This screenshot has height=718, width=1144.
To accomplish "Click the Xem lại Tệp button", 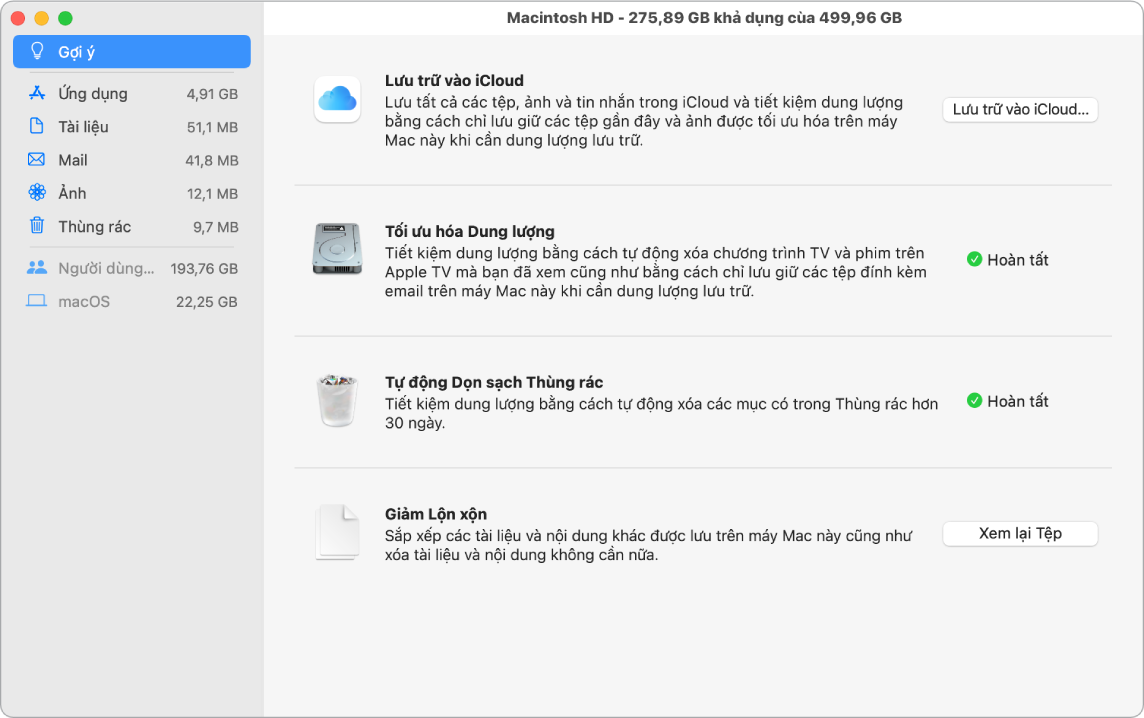I will click(1020, 533).
